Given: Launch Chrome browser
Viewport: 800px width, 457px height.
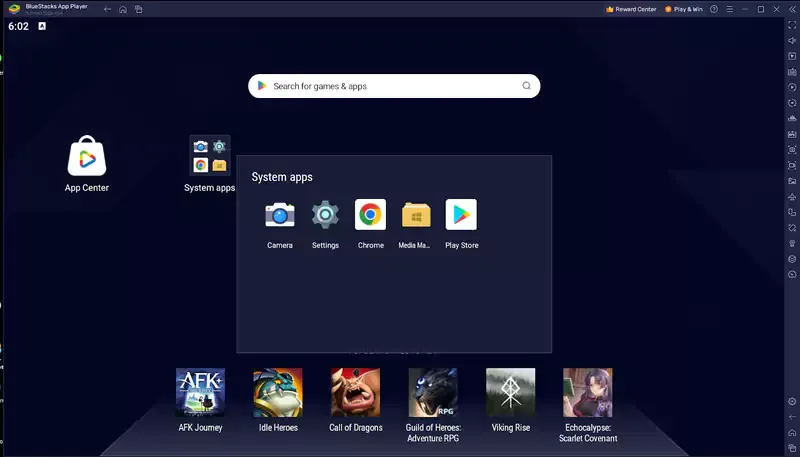Looking at the screenshot, I should pos(370,215).
